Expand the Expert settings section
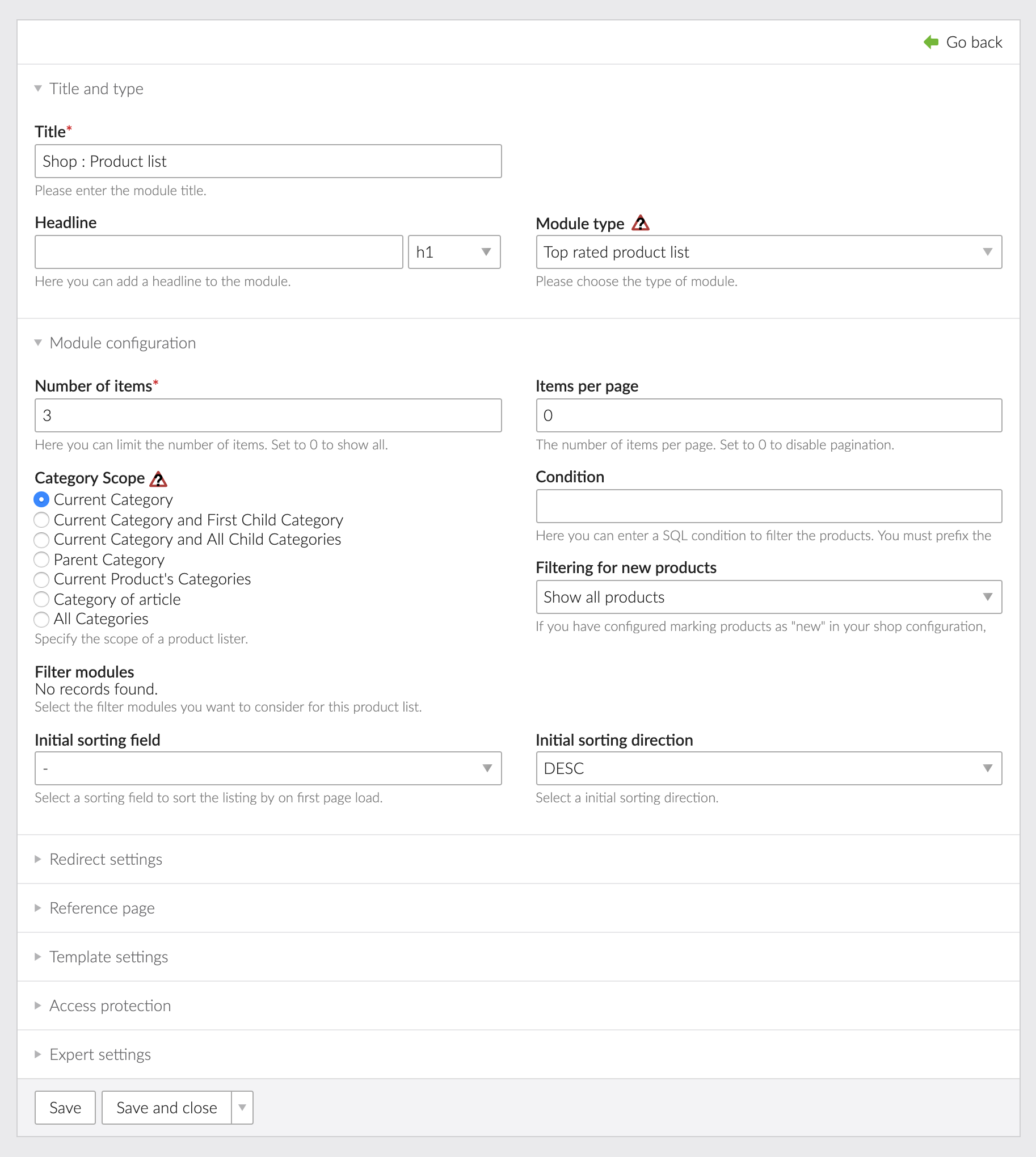Image resolution: width=1036 pixels, height=1157 pixels. pyautogui.click(x=100, y=1054)
